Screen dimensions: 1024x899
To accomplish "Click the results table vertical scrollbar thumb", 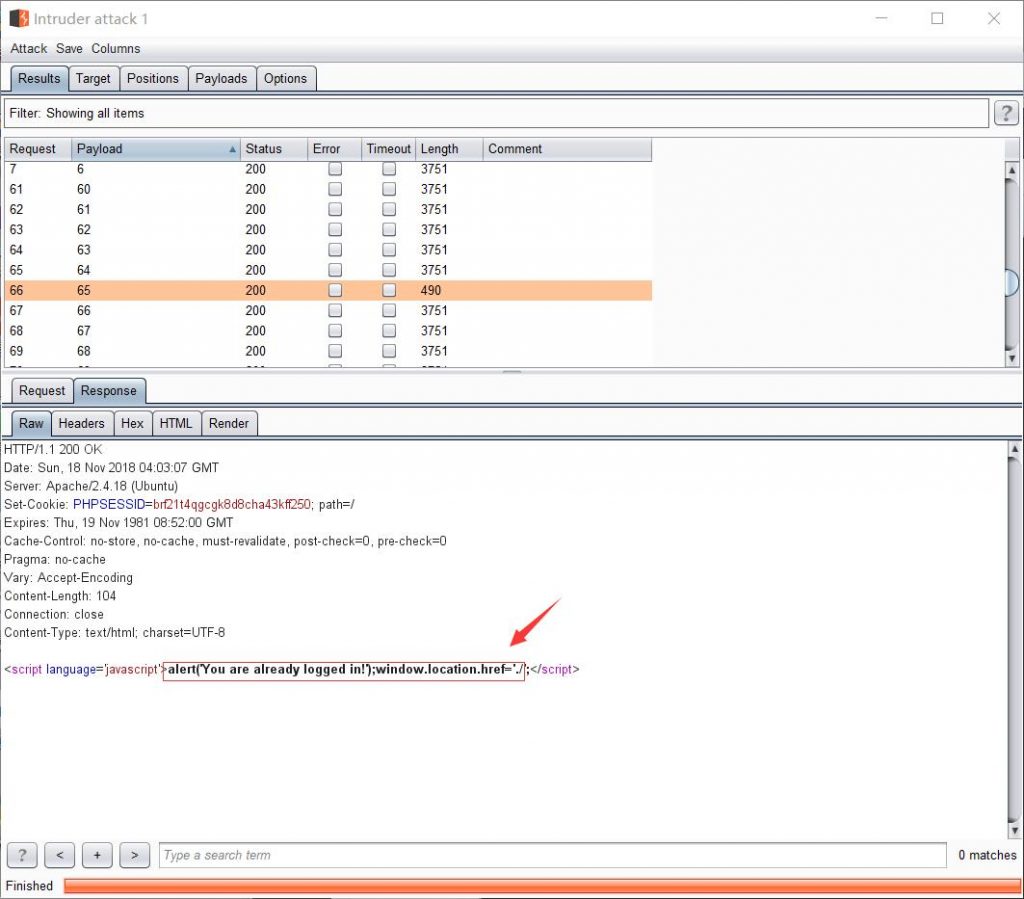I will 1012,282.
